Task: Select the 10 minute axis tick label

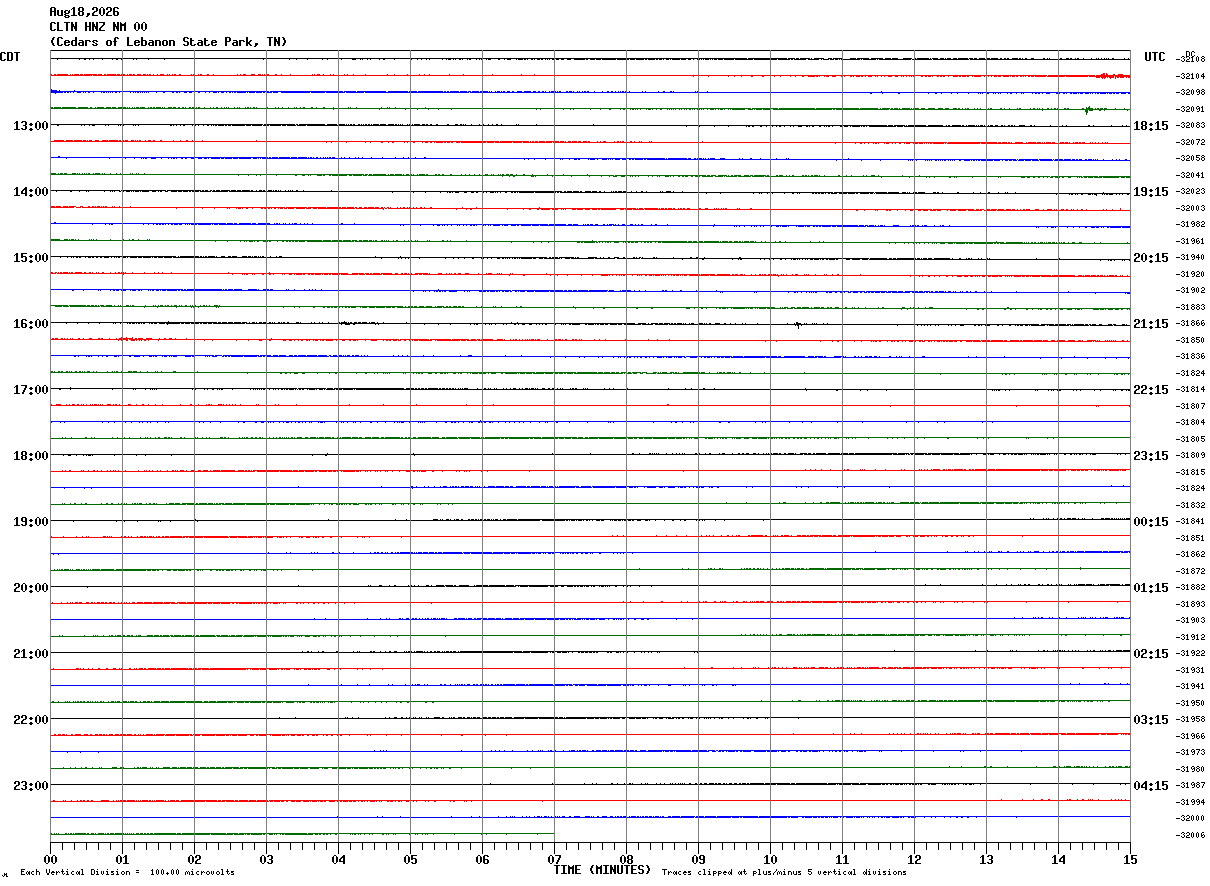Action: pyautogui.click(x=770, y=860)
